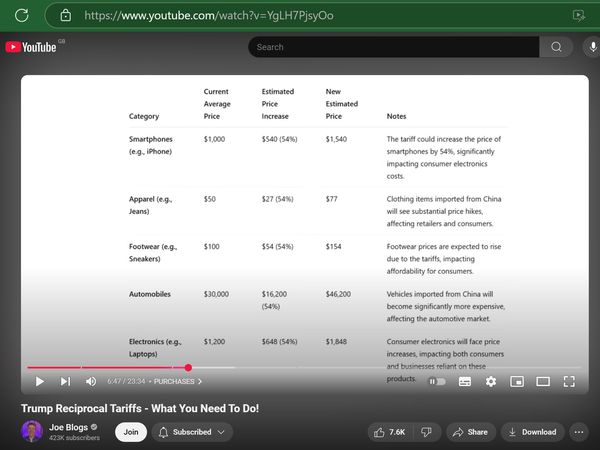Viewport: 600px width, 450px height.
Task: Toggle the autoplay switch
Action: [x=437, y=382]
